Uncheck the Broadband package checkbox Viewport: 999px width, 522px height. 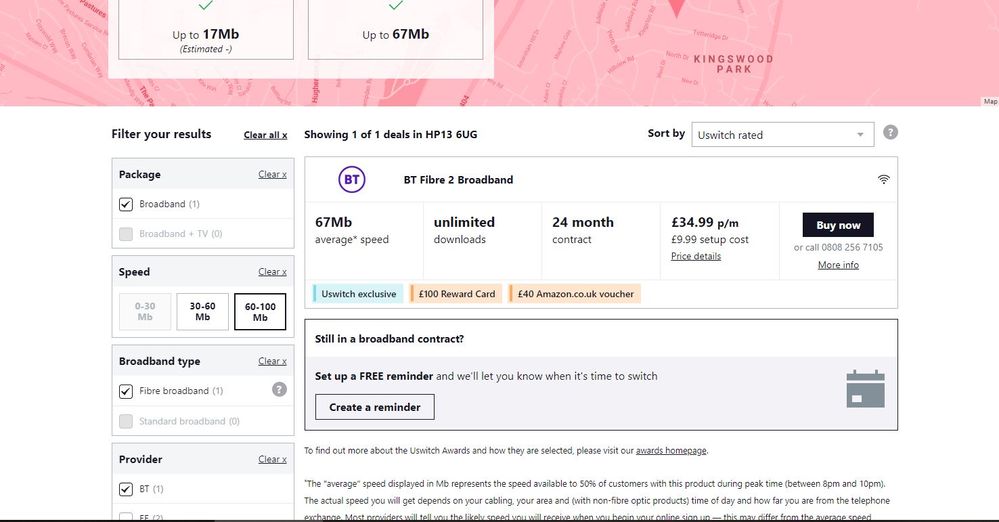[126, 204]
